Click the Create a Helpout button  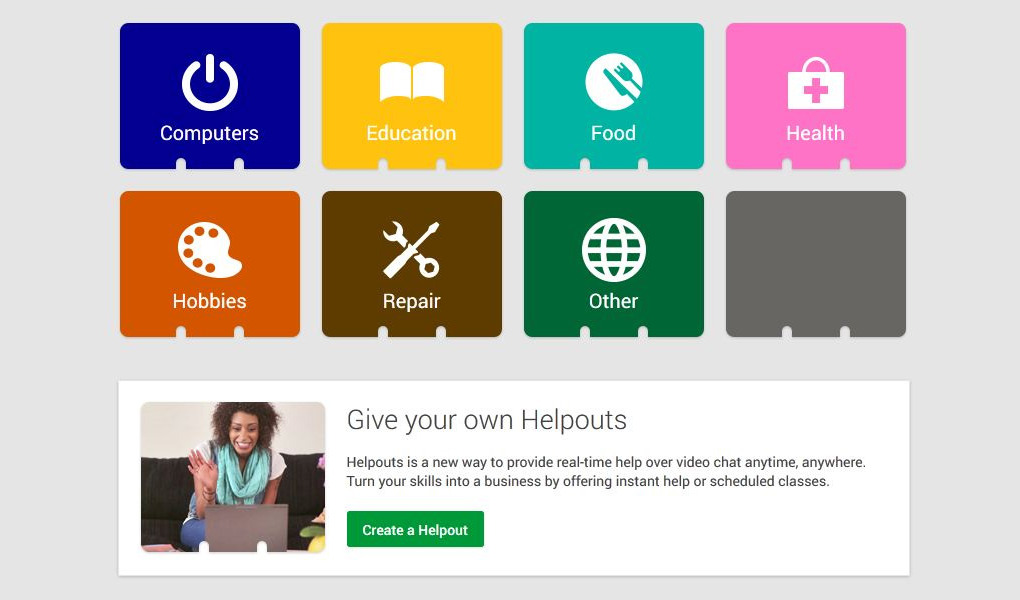point(415,529)
